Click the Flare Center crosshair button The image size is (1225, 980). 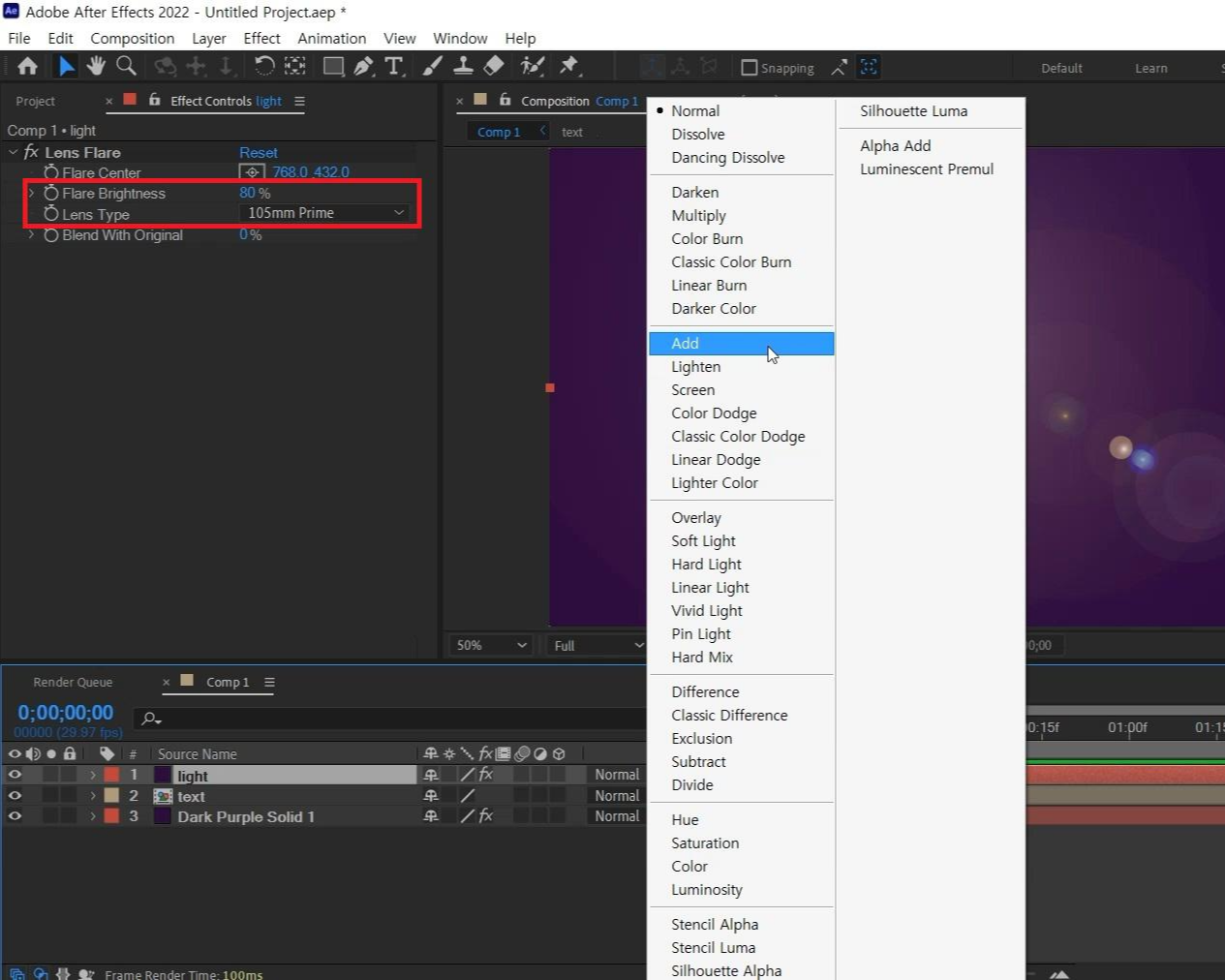tap(252, 172)
